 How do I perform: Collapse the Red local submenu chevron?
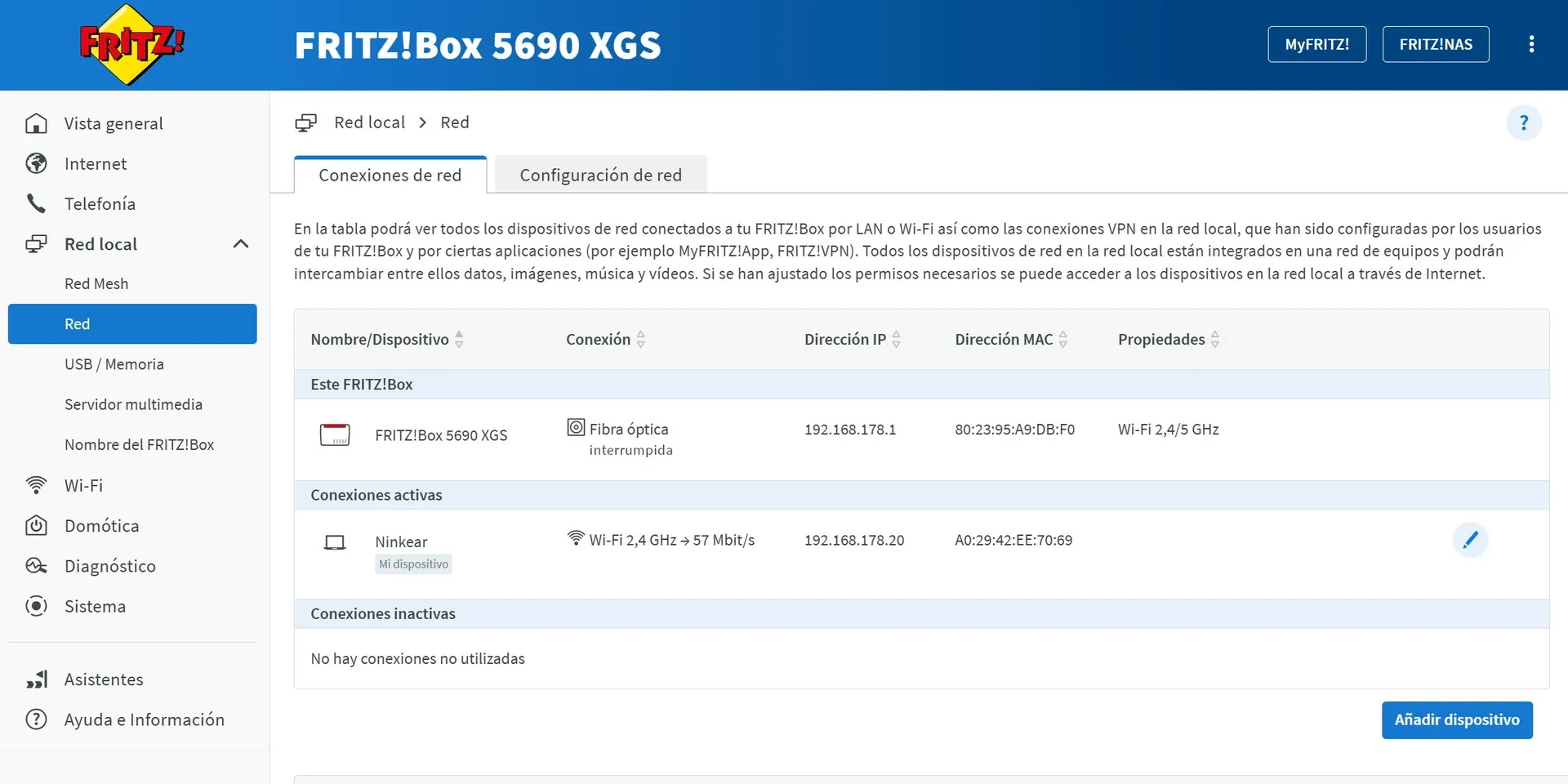click(240, 243)
